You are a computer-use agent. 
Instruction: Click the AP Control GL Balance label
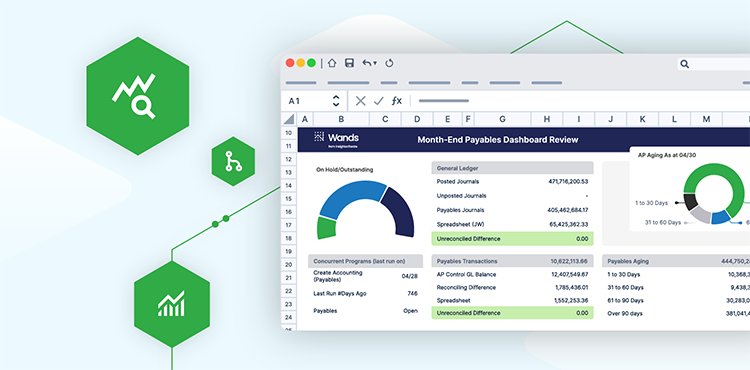[466, 274]
